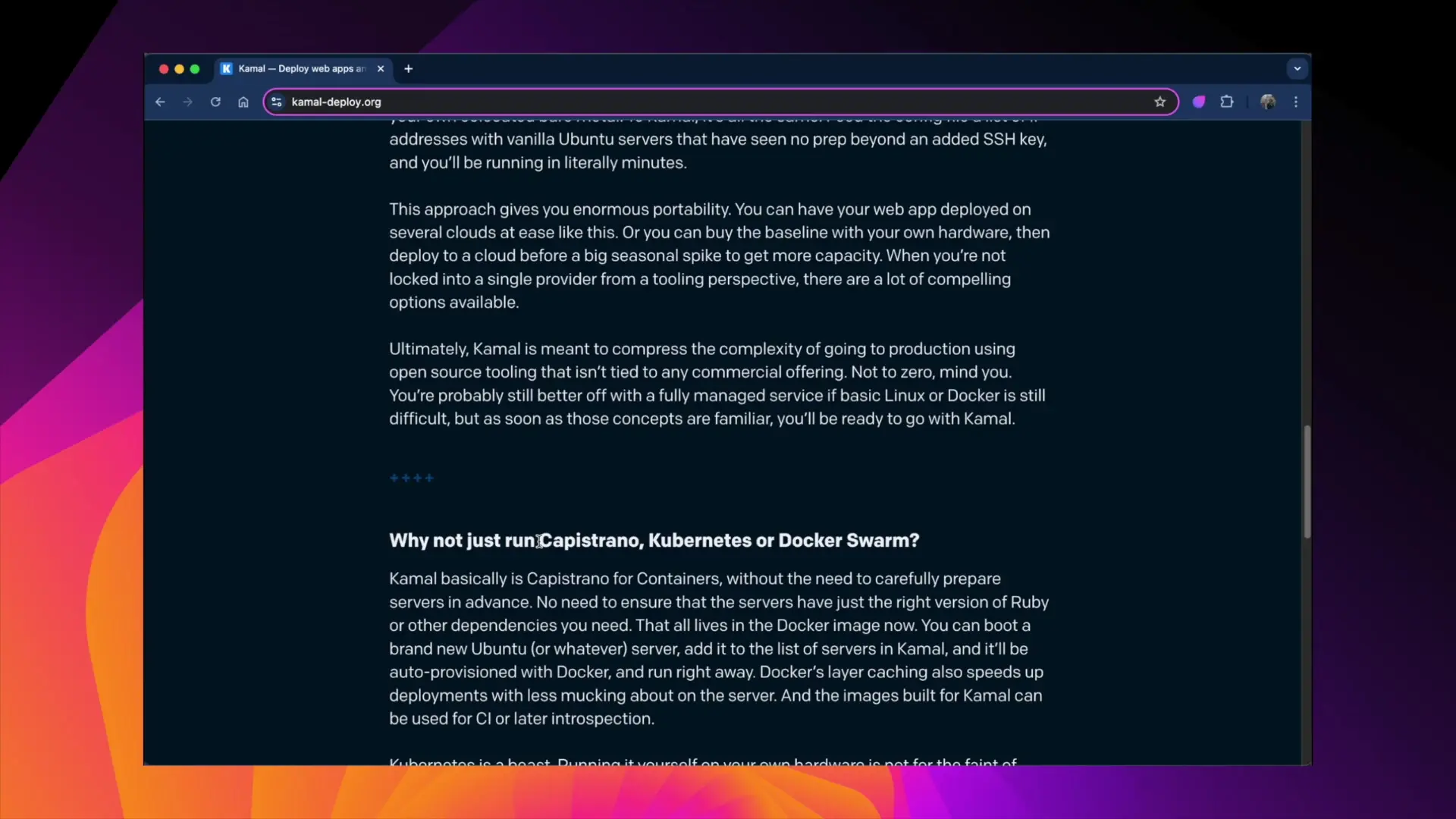Click heading "Why not just run Capistrano, Kubernetes or Docker Swarm?"
The width and height of the screenshot is (1456, 819).
pos(654,540)
